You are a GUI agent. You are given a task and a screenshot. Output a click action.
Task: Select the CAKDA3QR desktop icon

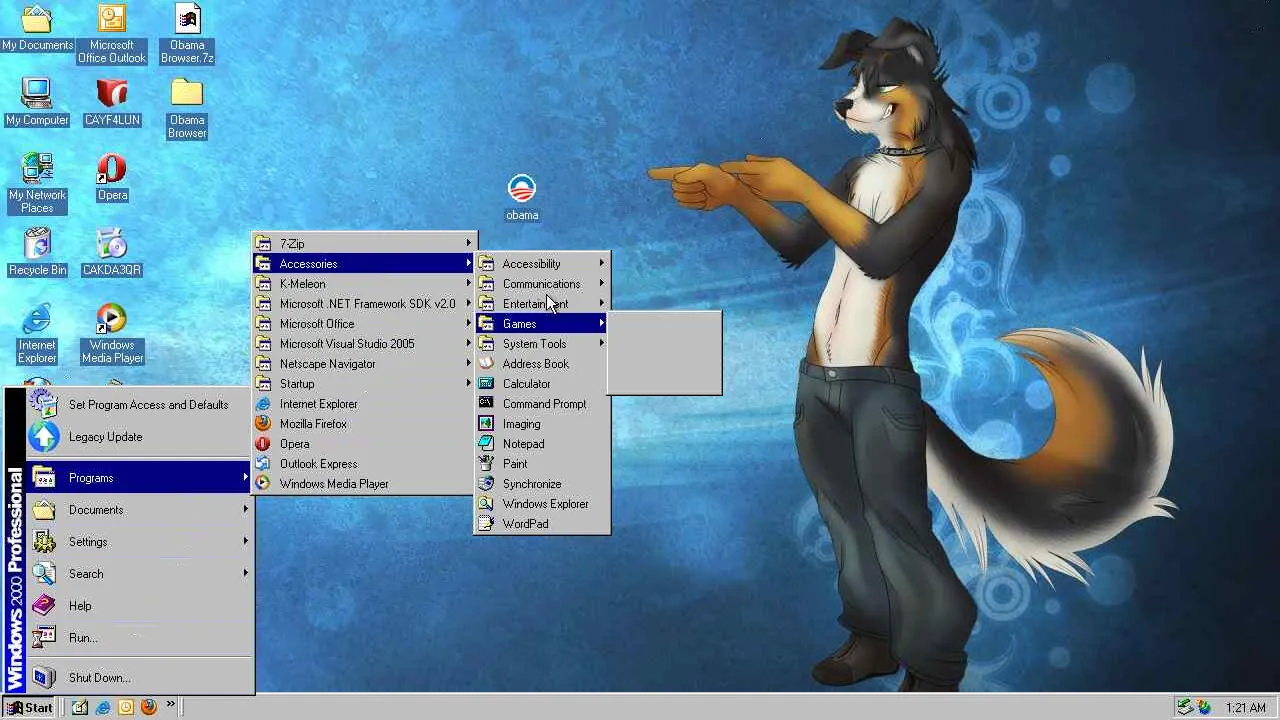[x=112, y=252]
